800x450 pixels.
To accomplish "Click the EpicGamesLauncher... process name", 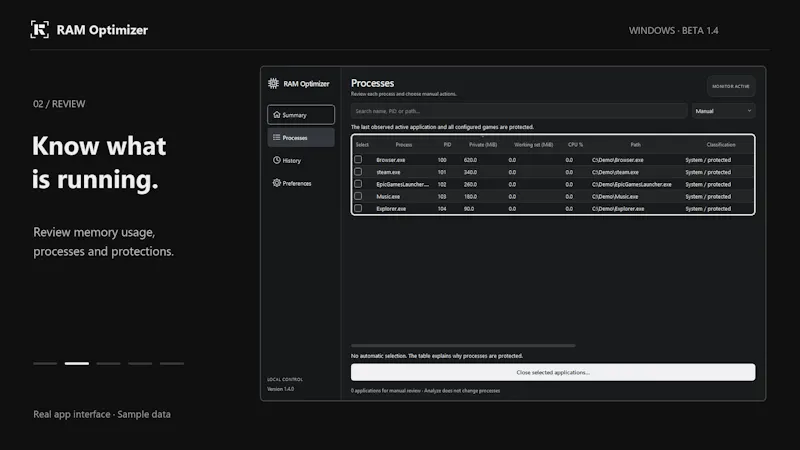I will 403,184.
